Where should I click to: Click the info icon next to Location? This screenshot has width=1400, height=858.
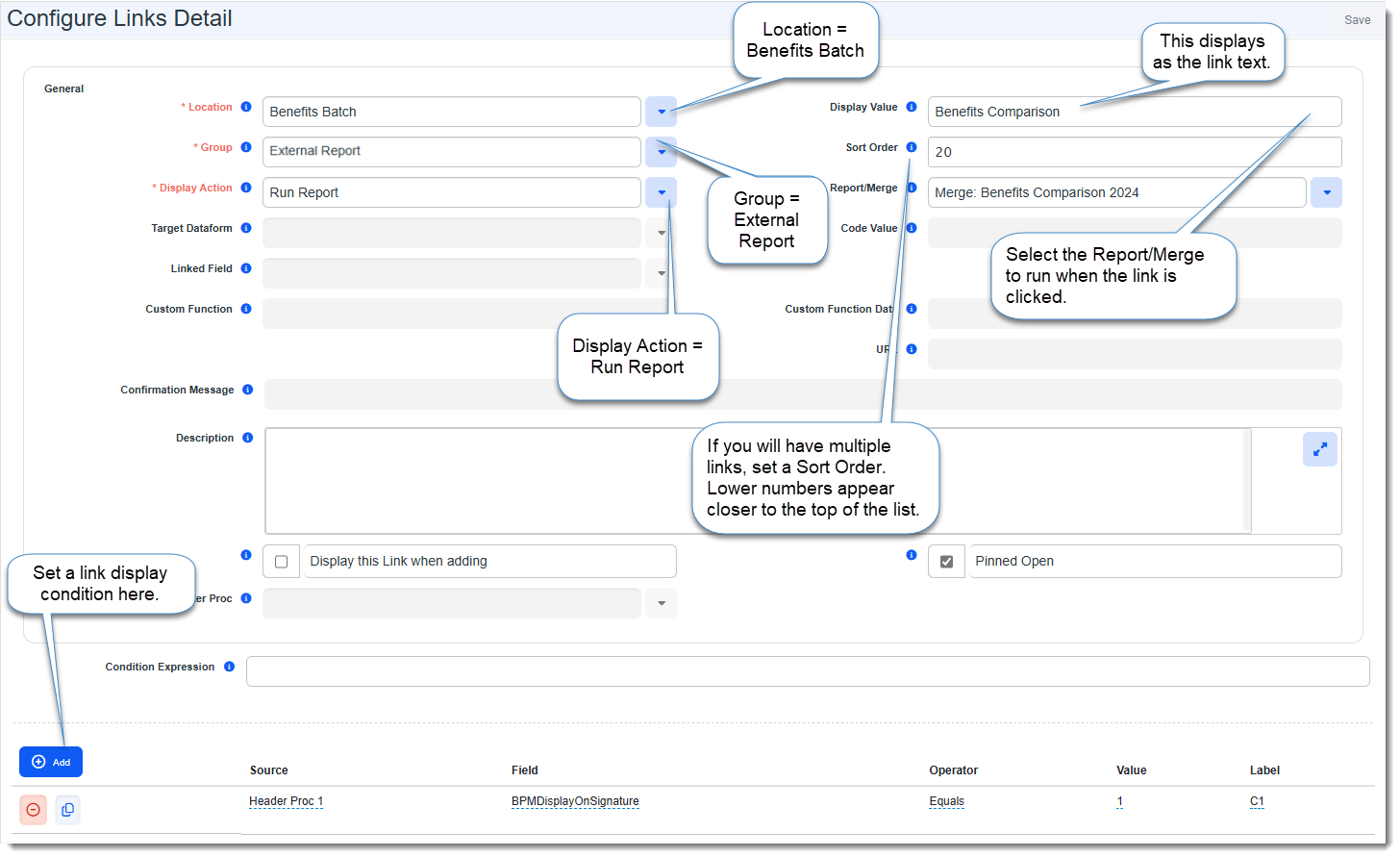click(246, 107)
